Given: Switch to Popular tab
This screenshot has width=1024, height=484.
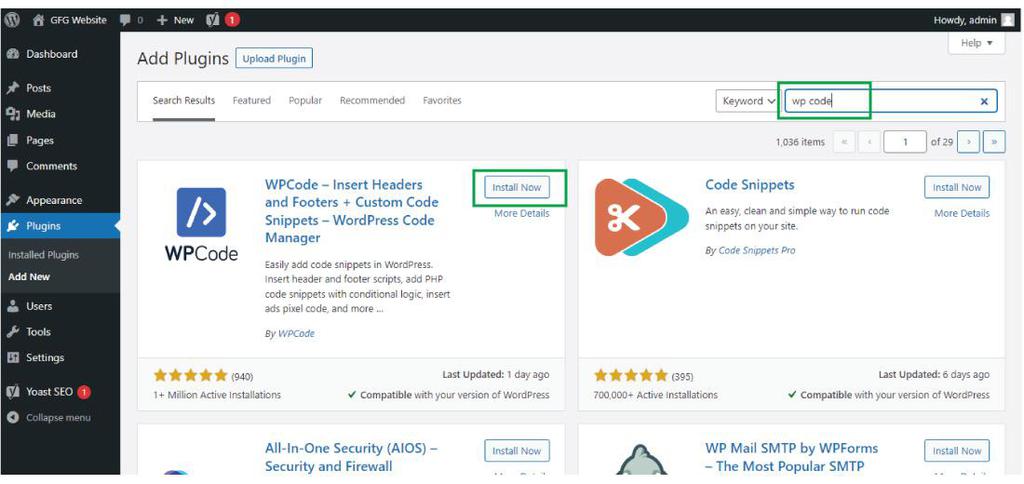Looking at the screenshot, I should click(x=306, y=101).
